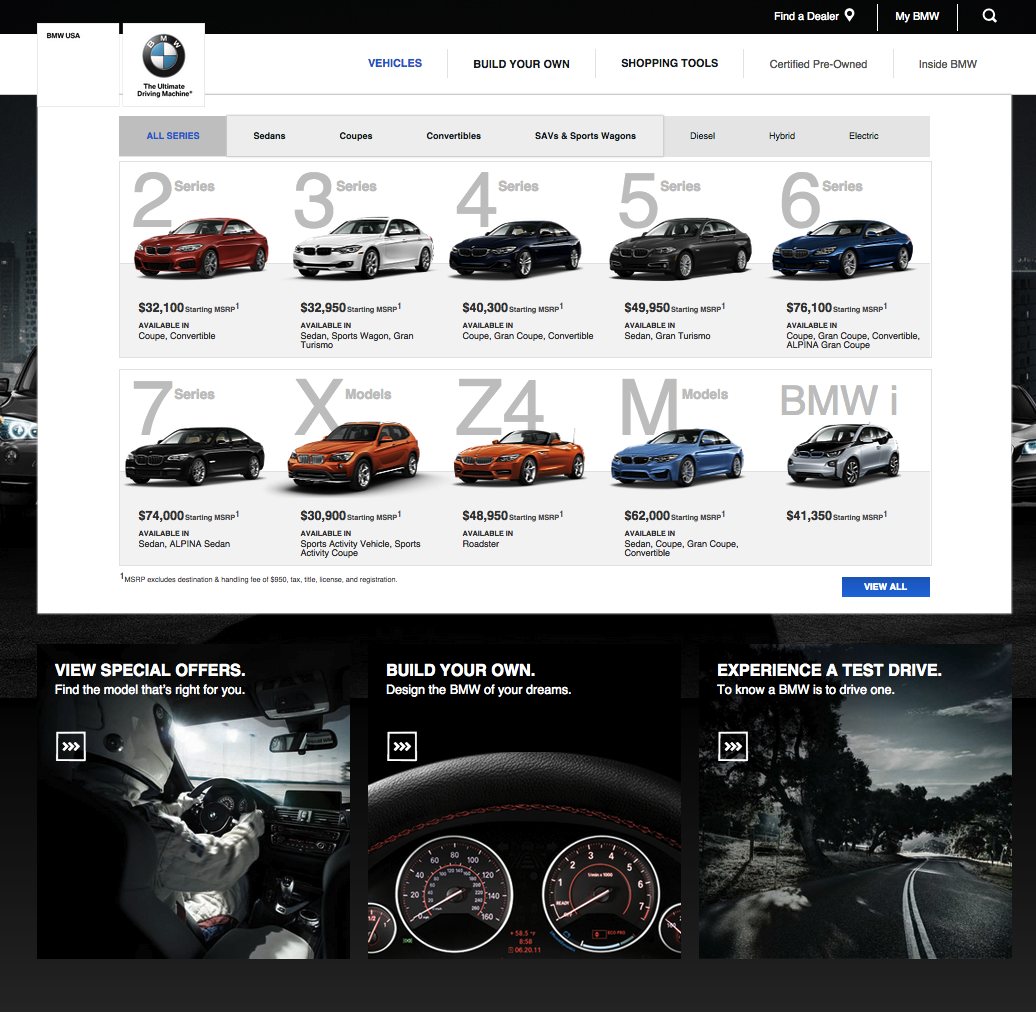
Task: Select the orange X Models SUV image
Action: [x=354, y=455]
